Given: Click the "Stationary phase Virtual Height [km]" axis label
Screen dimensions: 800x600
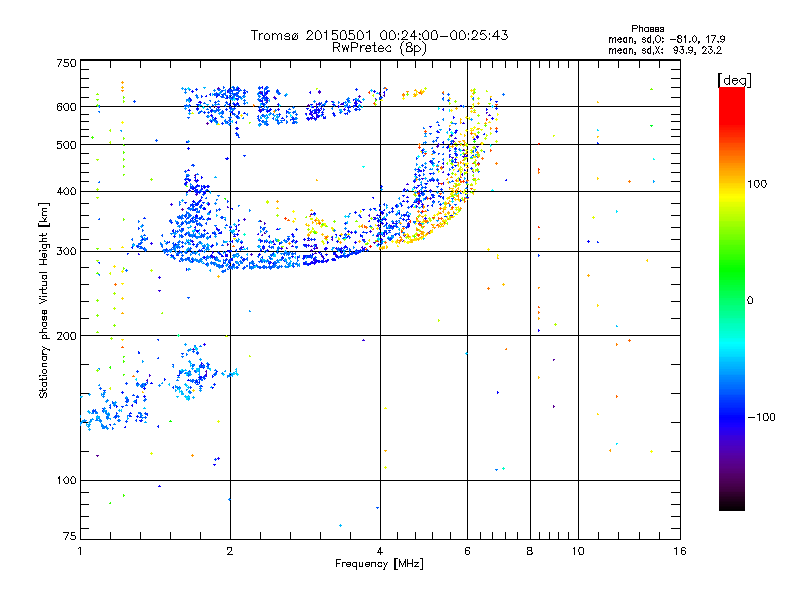Looking at the screenshot, I should (43, 301).
